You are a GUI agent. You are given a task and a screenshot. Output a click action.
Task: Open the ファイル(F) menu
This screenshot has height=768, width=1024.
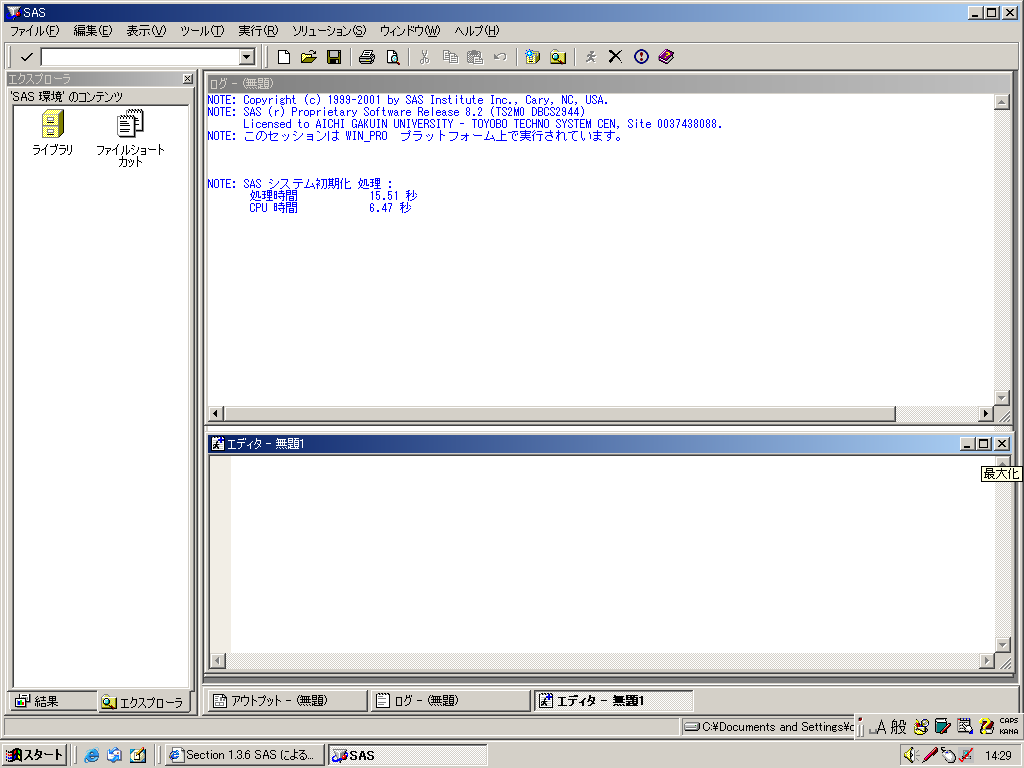tap(34, 31)
